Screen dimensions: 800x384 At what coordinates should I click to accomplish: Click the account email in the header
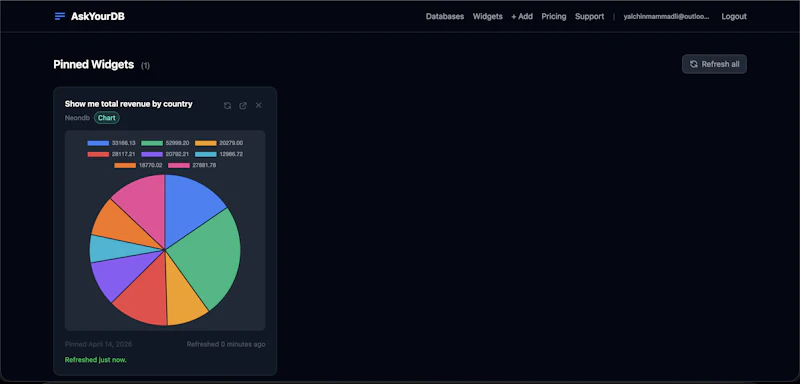click(666, 16)
